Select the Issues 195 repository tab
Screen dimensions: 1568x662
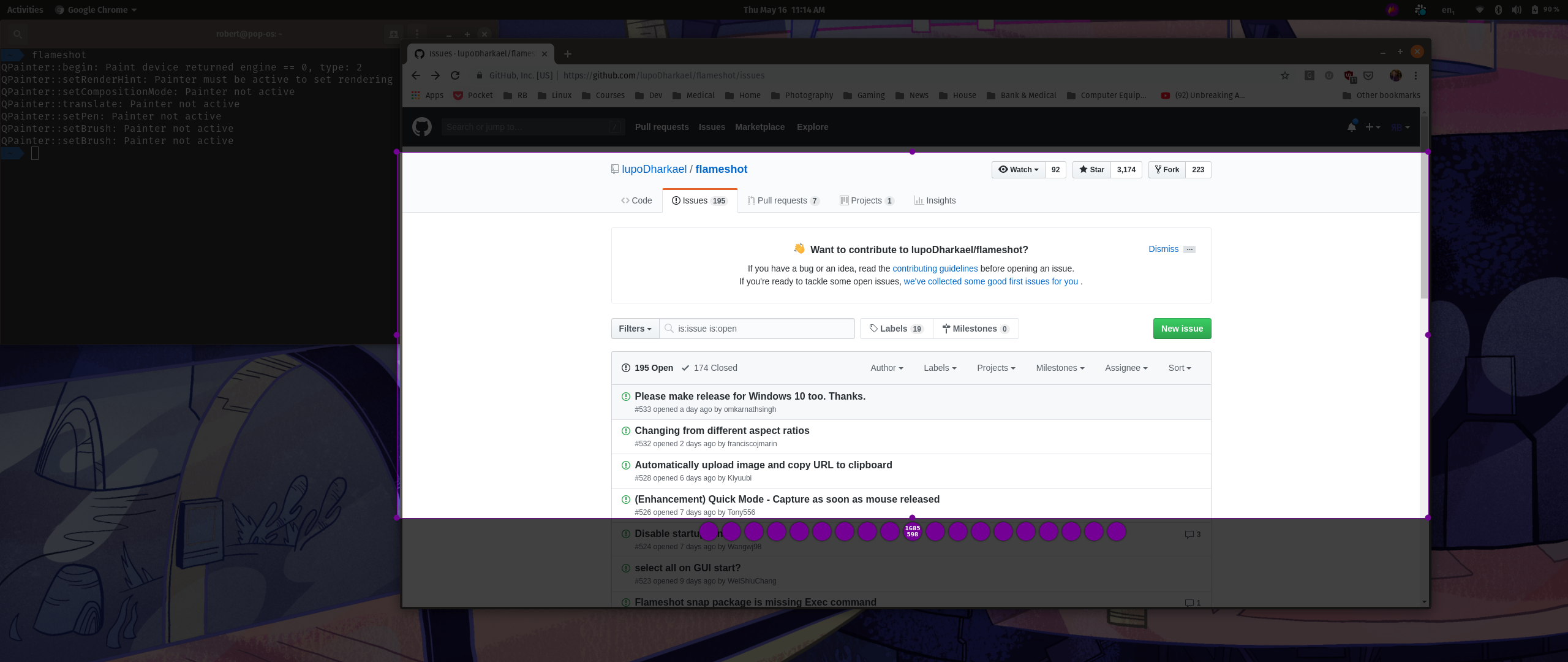click(x=699, y=200)
